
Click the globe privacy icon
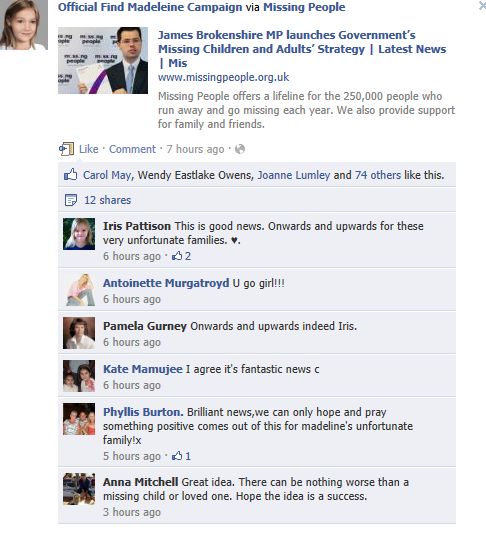coord(240,149)
